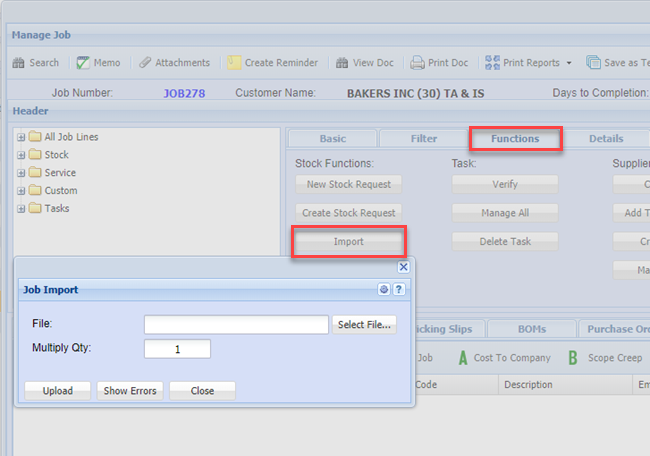The image size is (650, 456).
Task: Open the Print Reports dropdown
Action: (569, 62)
